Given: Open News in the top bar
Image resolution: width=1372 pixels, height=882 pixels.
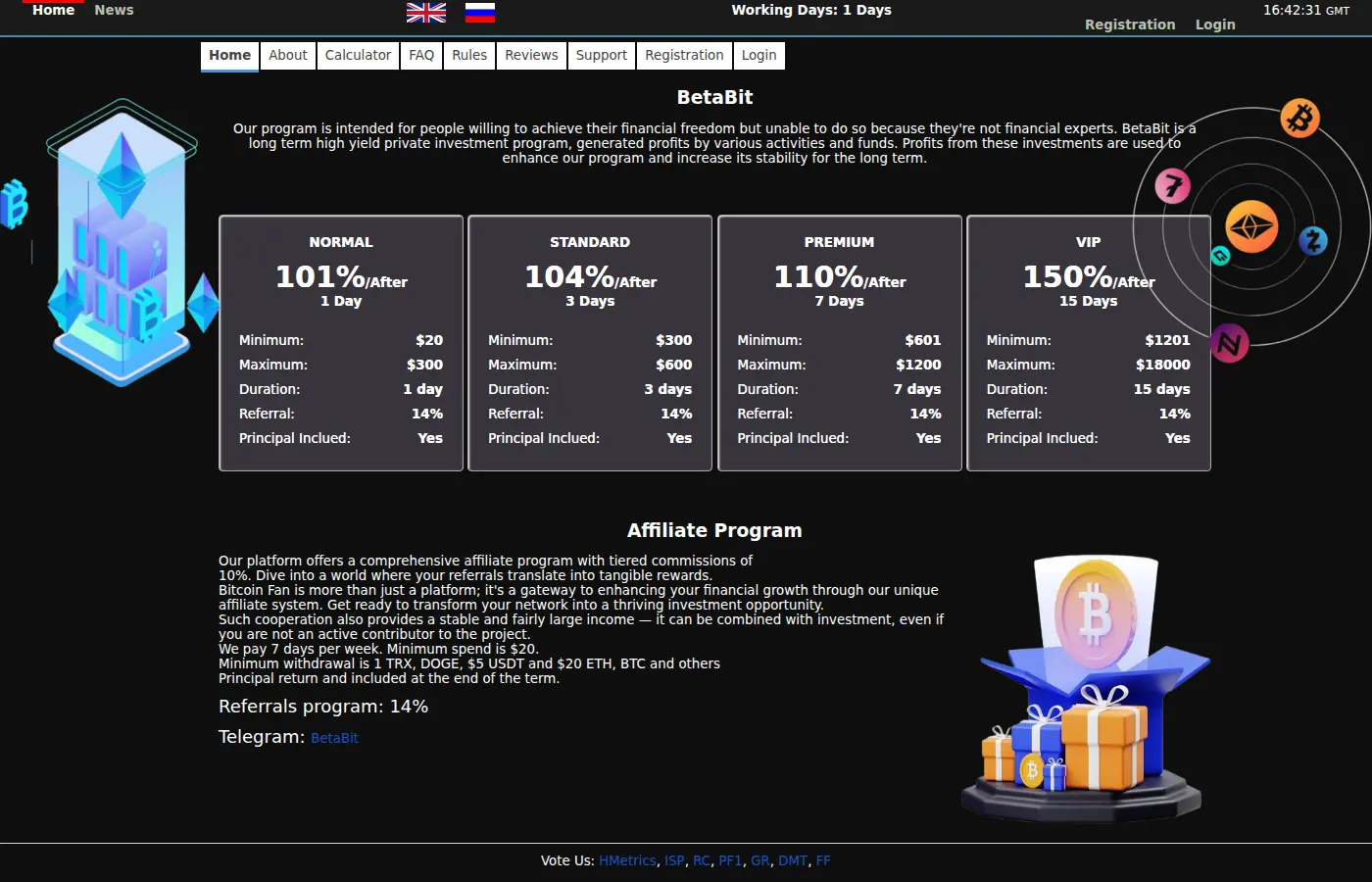Looking at the screenshot, I should (114, 10).
